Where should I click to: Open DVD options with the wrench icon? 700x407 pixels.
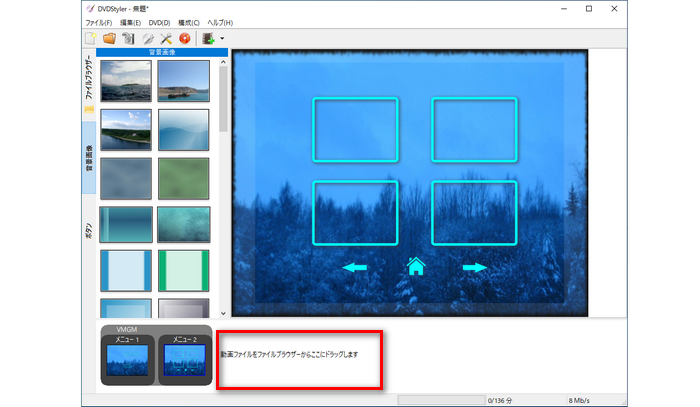(x=148, y=38)
